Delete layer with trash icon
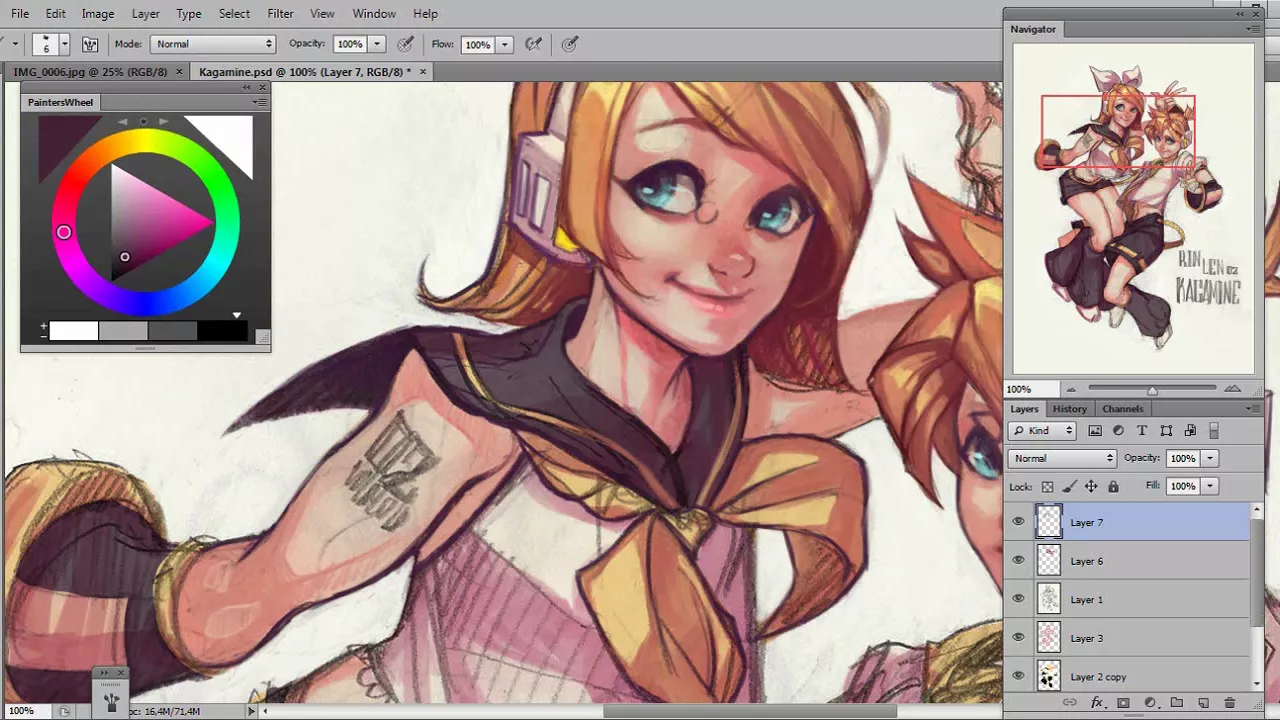The height and width of the screenshot is (720, 1280). tap(1230, 703)
